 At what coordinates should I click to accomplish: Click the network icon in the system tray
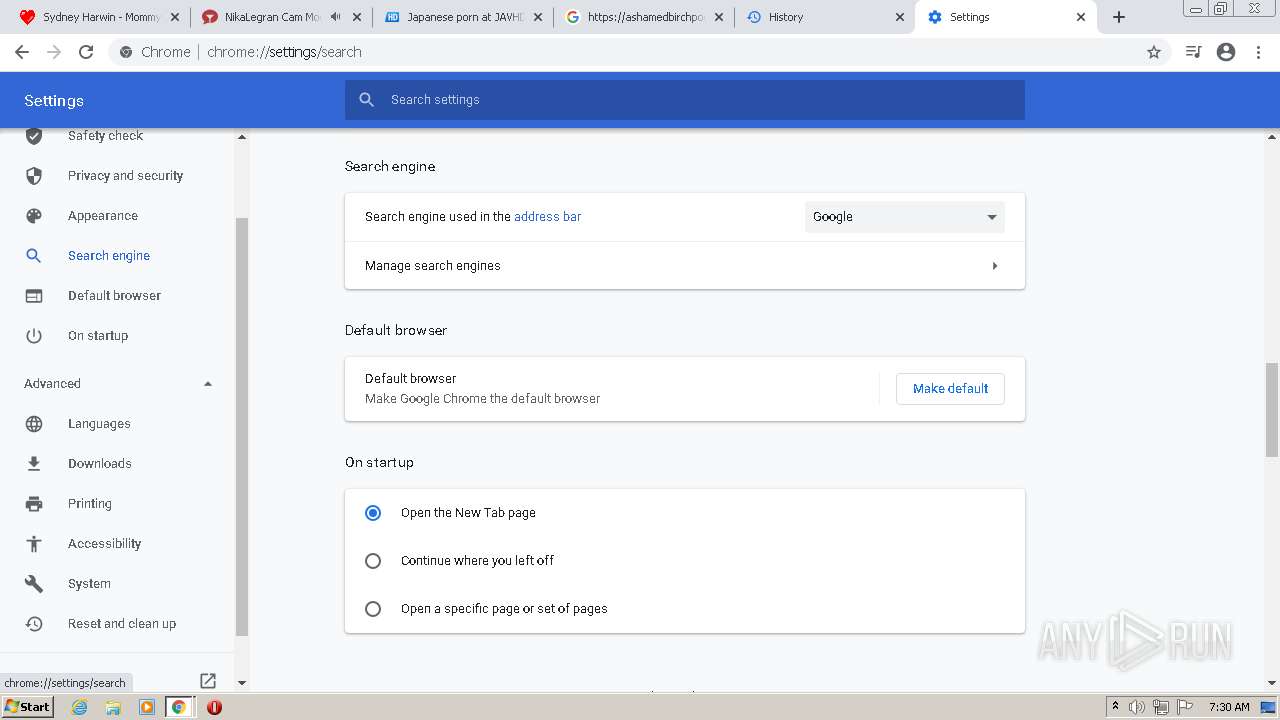[1160, 707]
